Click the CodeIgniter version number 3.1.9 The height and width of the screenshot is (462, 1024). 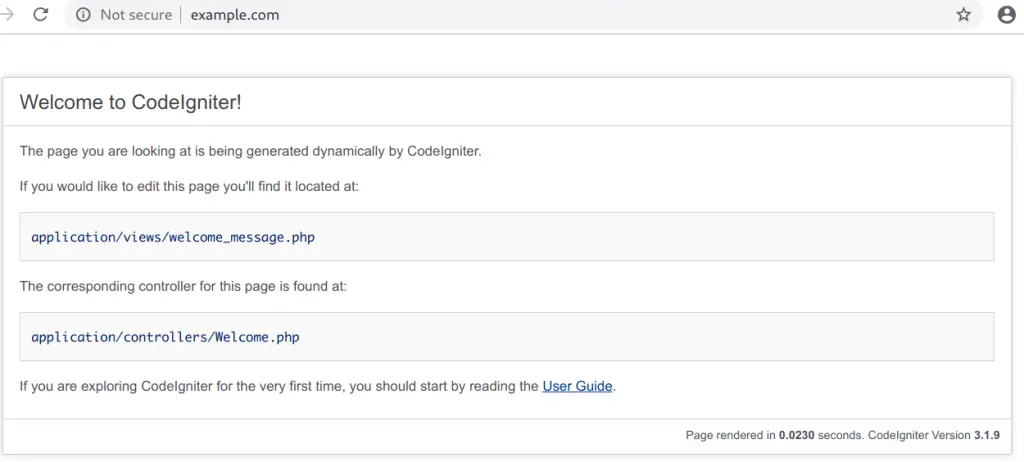point(987,435)
